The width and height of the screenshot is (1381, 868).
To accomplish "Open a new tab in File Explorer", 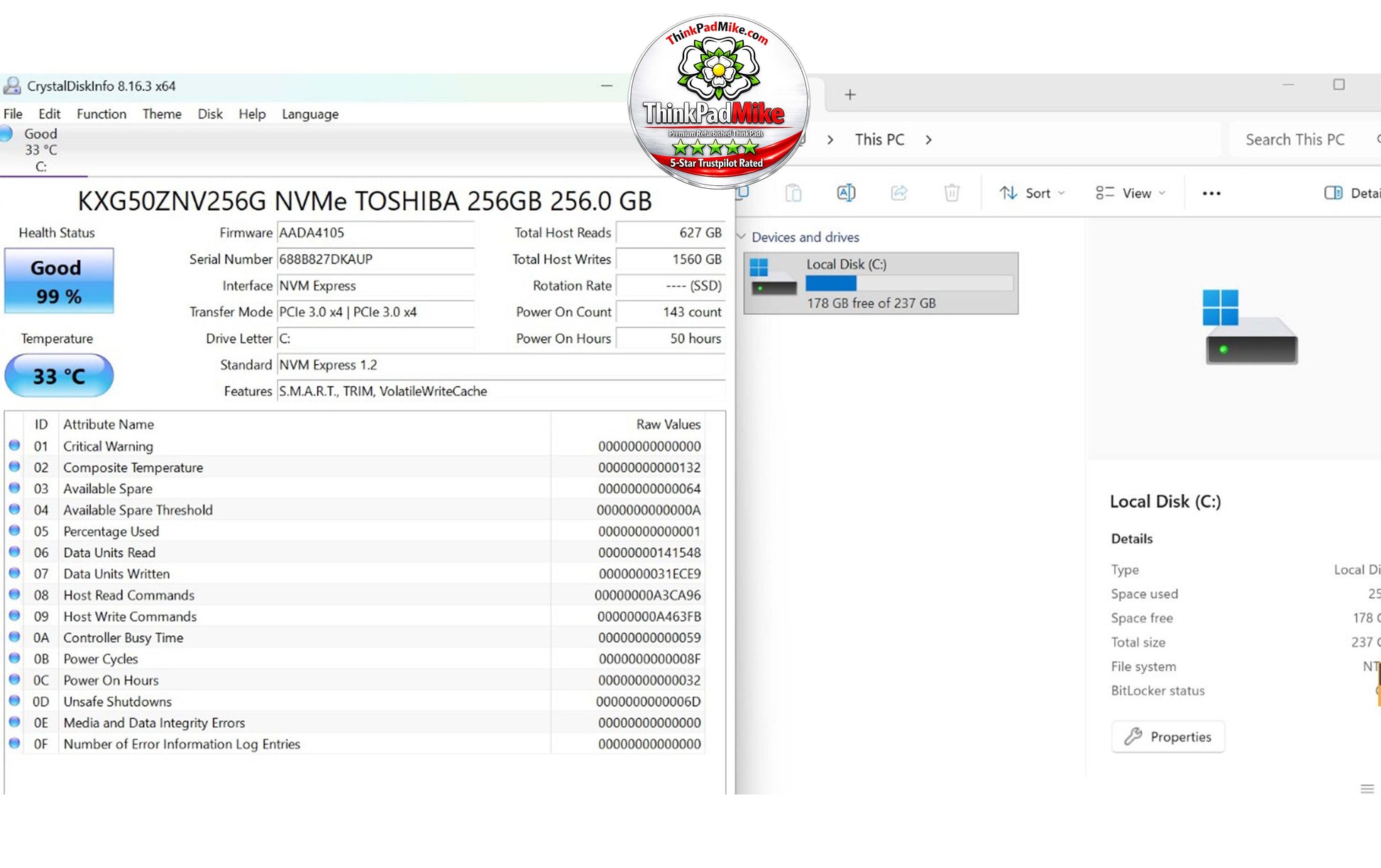I will (850, 94).
